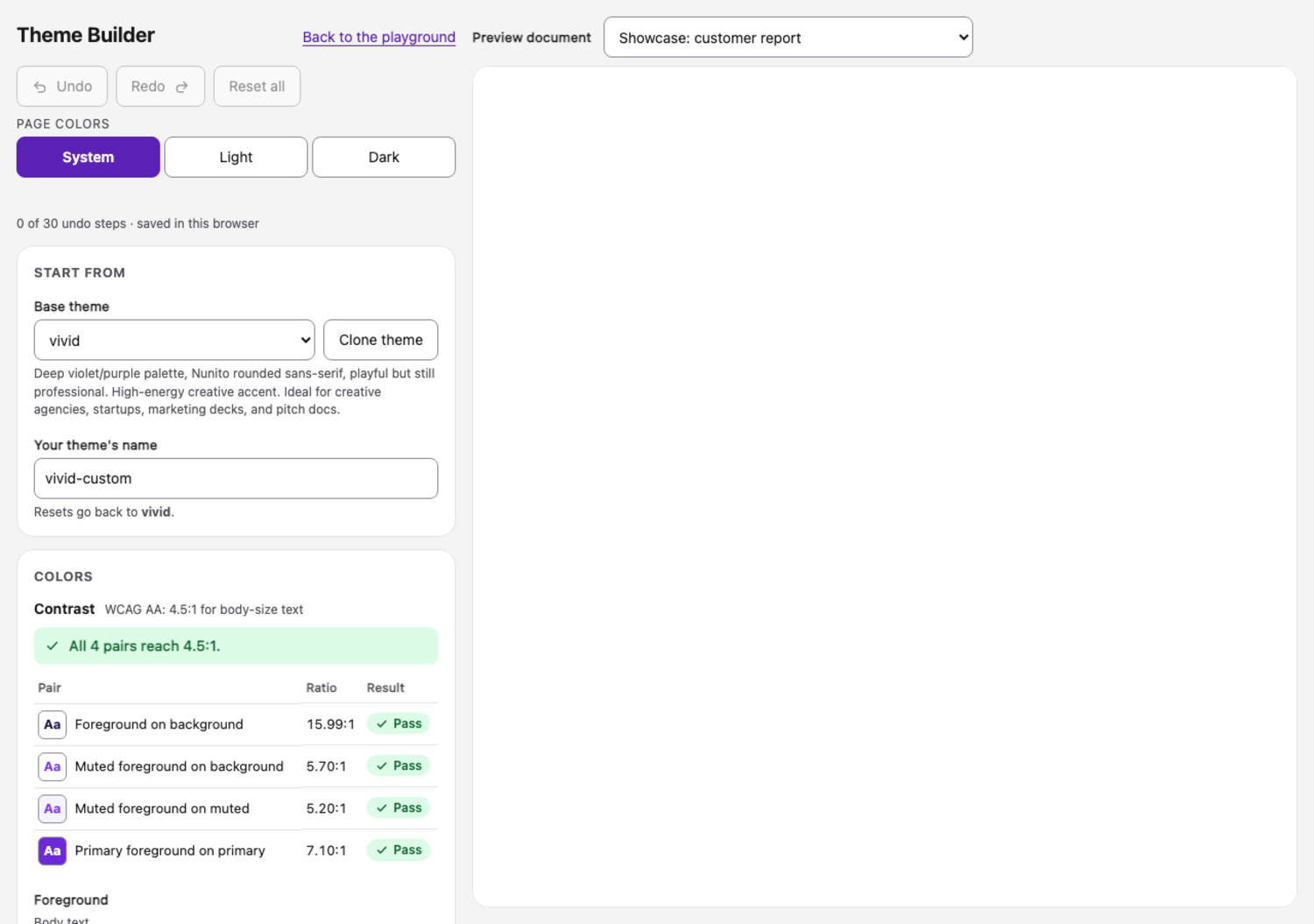Click the 7.10:1 ratio value
Screen dimensions: 1314x924
pyautogui.click(x=326, y=850)
